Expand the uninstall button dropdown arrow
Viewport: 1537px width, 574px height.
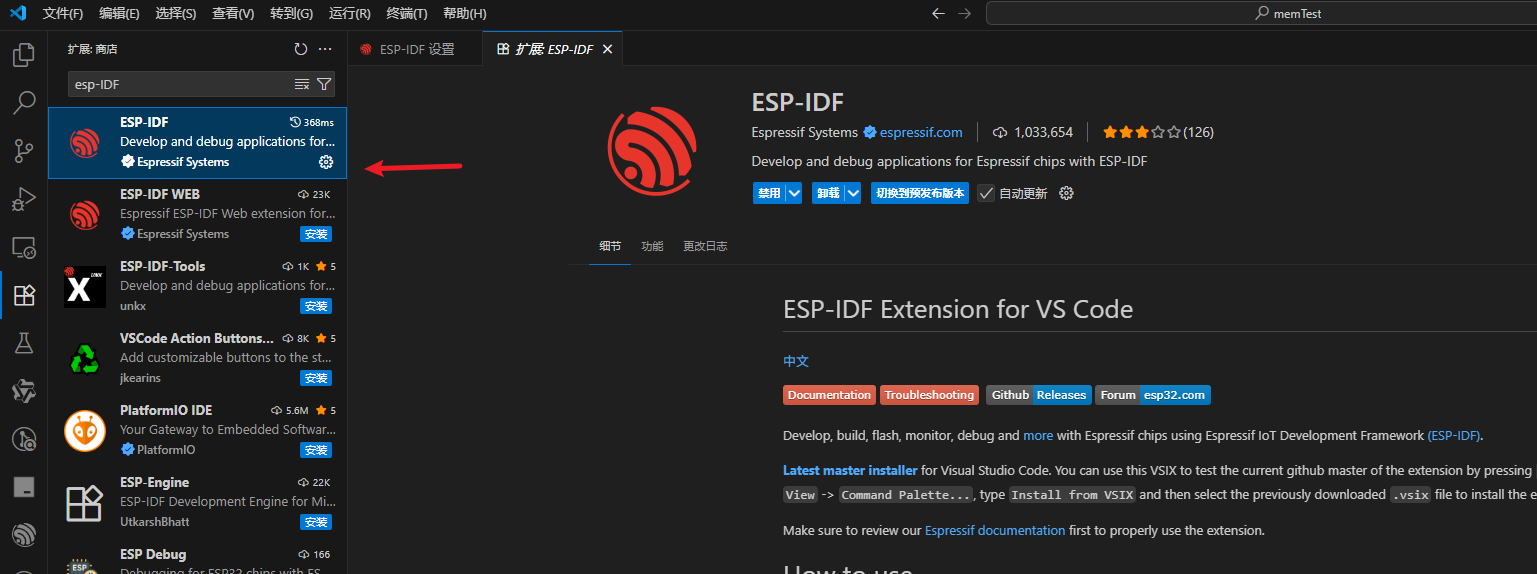tap(853, 193)
